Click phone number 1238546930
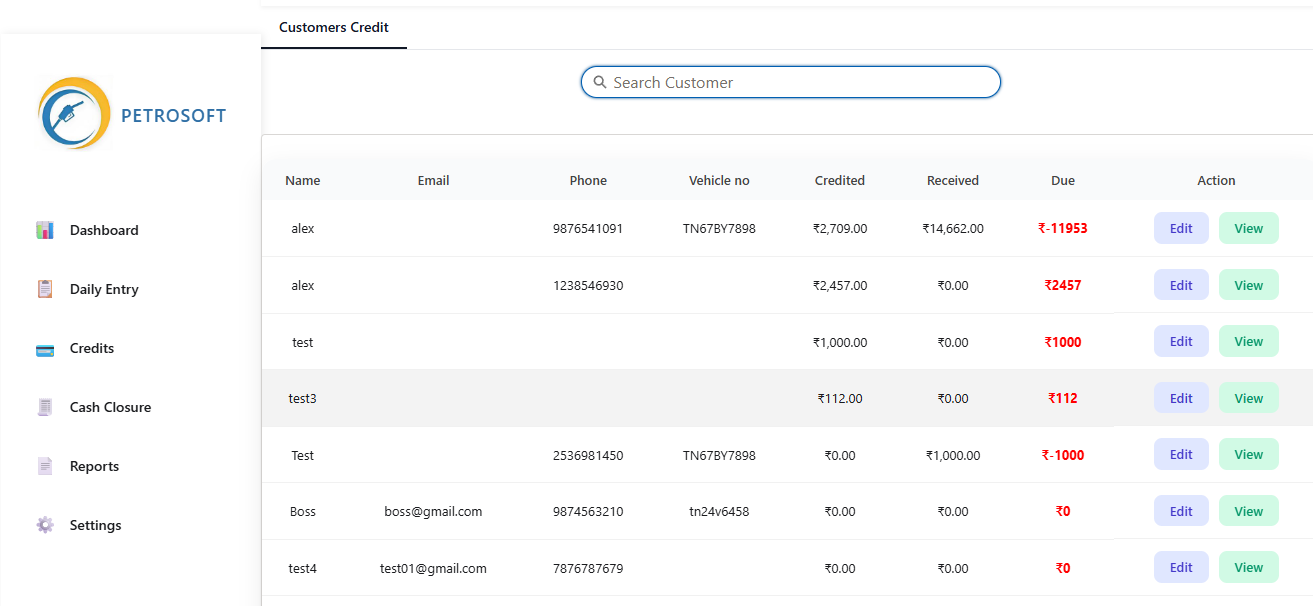Image resolution: width=1313 pixels, height=606 pixels. [588, 285]
